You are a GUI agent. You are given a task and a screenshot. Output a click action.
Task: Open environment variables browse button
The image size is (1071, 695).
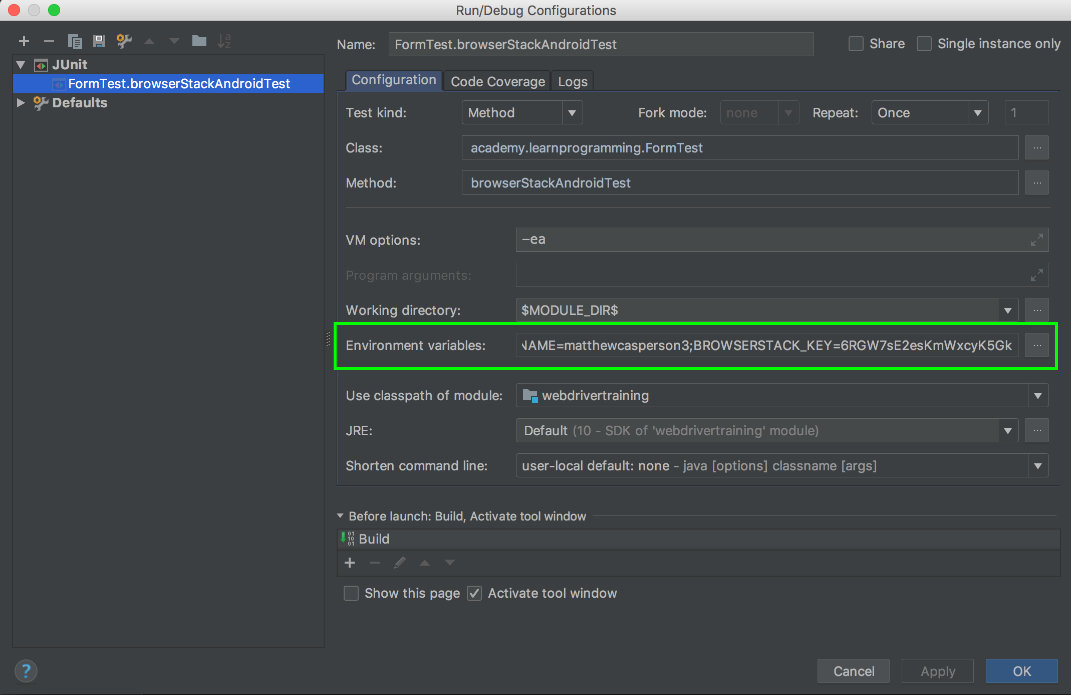pyautogui.click(x=1037, y=345)
